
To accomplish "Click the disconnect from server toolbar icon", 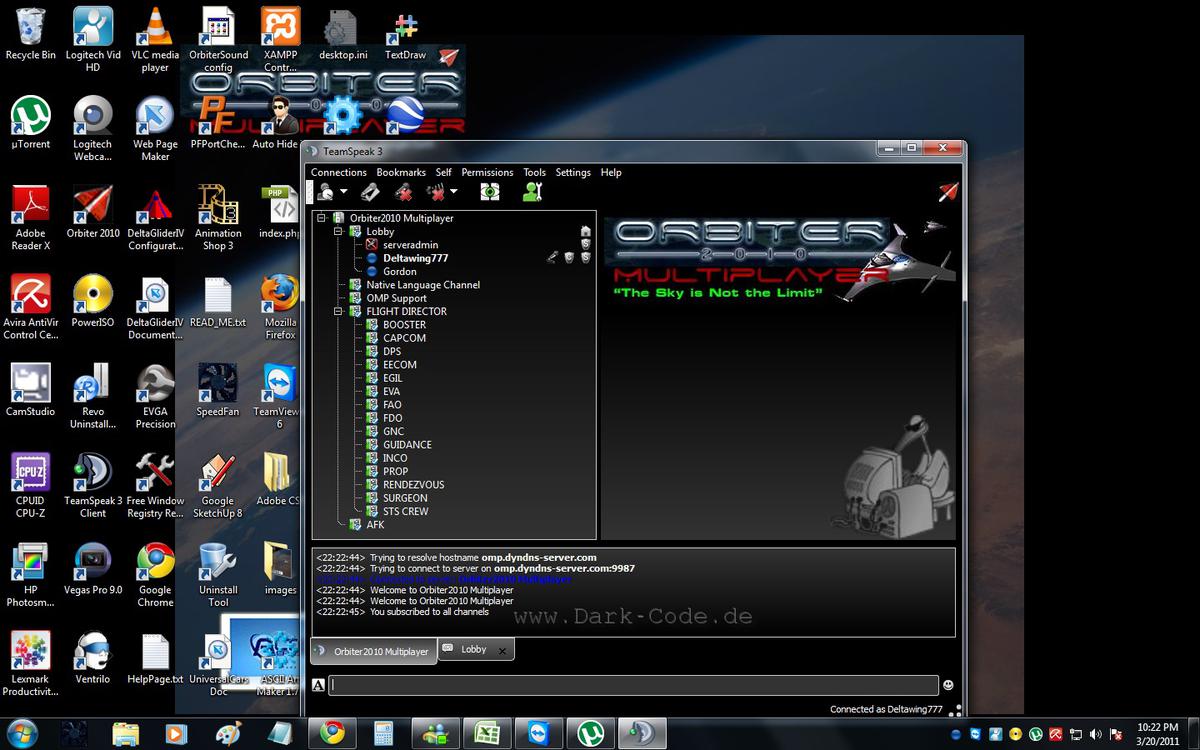I will pyautogui.click(x=404, y=192).
